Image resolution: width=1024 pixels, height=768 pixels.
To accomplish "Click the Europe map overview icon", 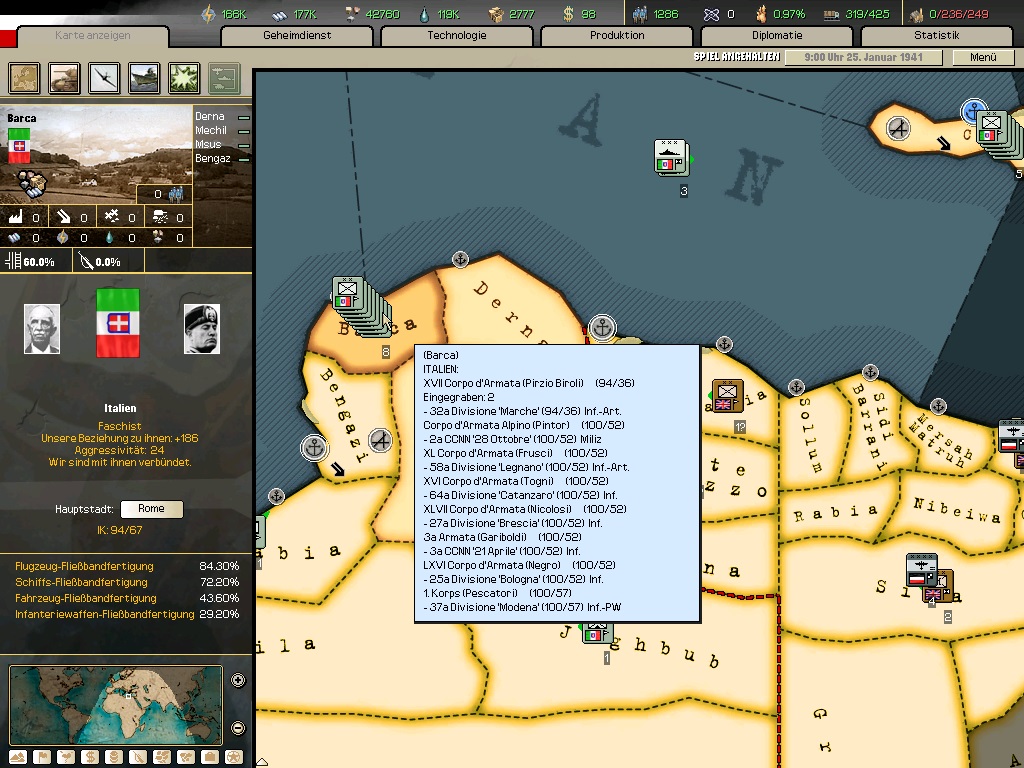I will 24,77.
